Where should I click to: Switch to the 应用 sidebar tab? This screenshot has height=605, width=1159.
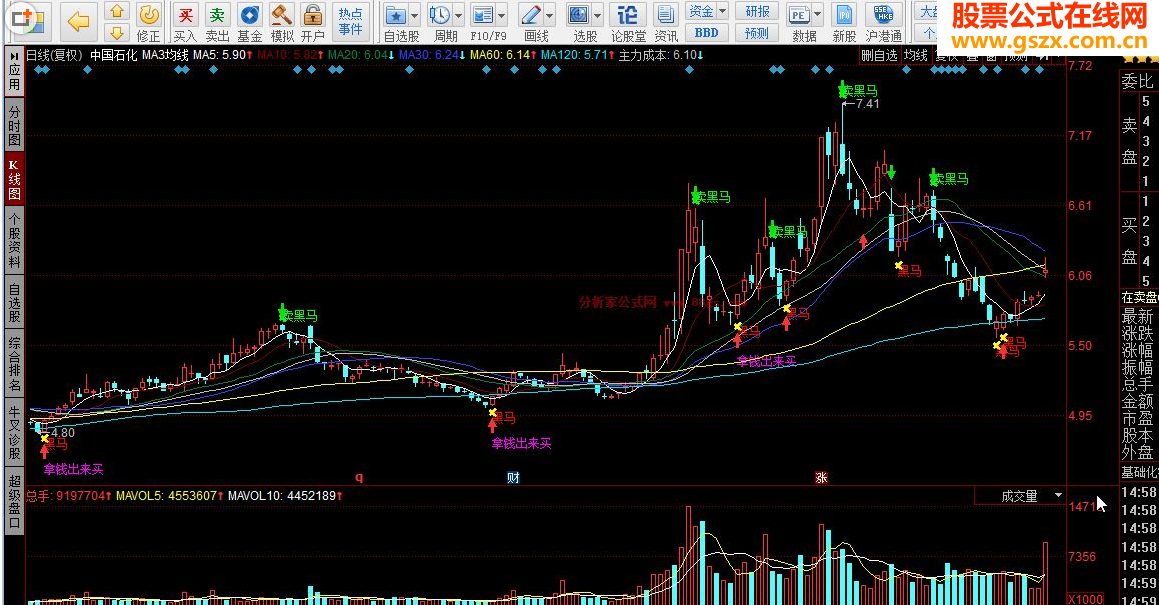[14, 72]
